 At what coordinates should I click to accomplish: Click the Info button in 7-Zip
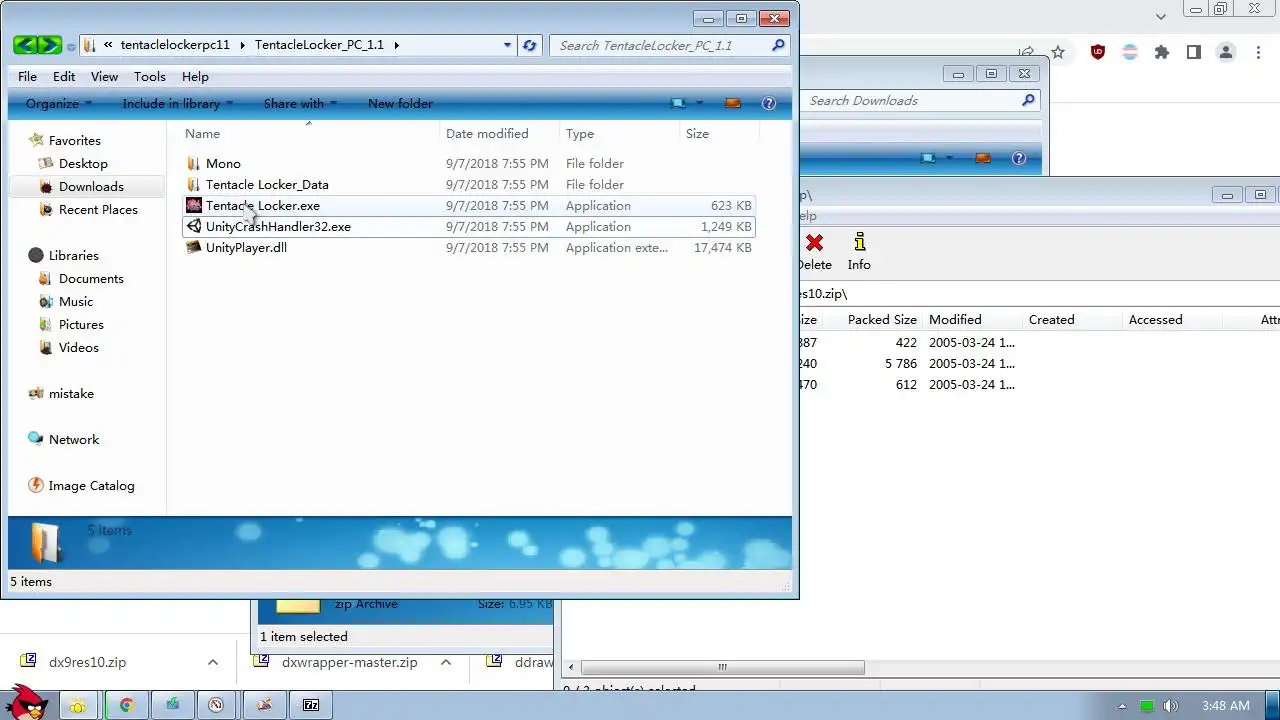859,251
